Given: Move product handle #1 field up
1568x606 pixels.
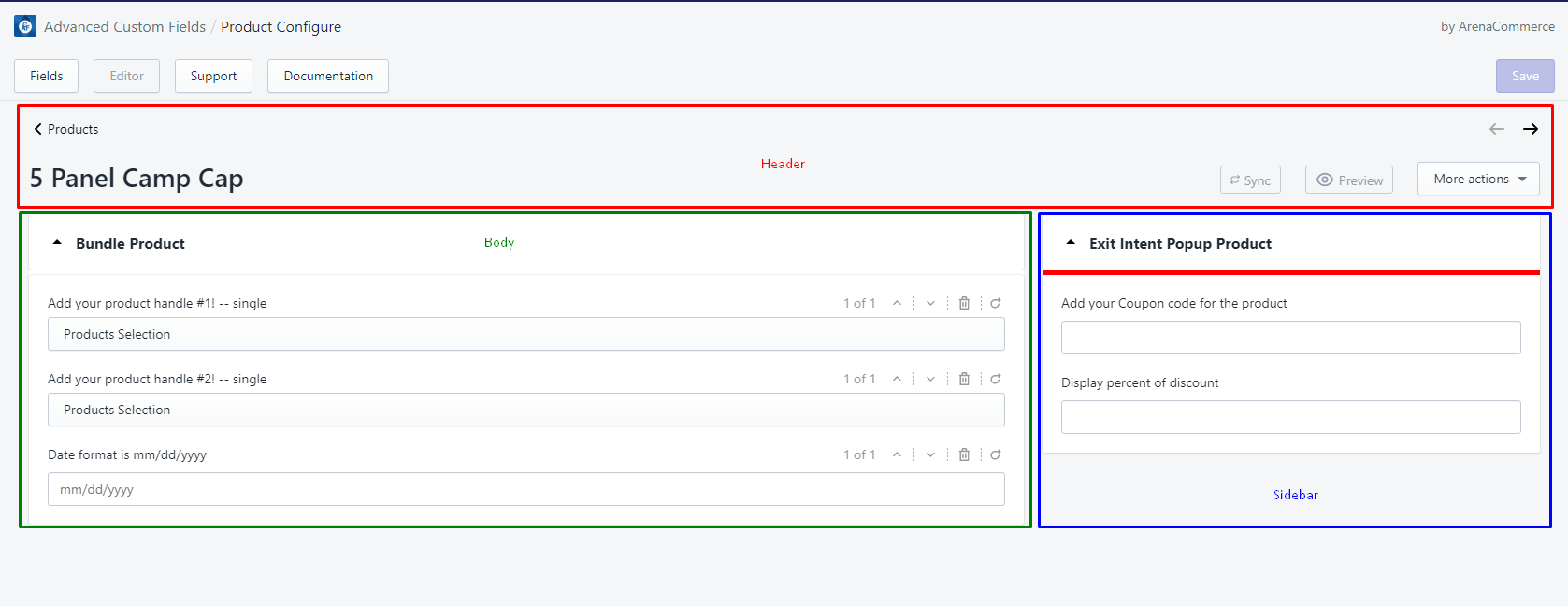Looking at the screenshot, I should tap(897, 303).
